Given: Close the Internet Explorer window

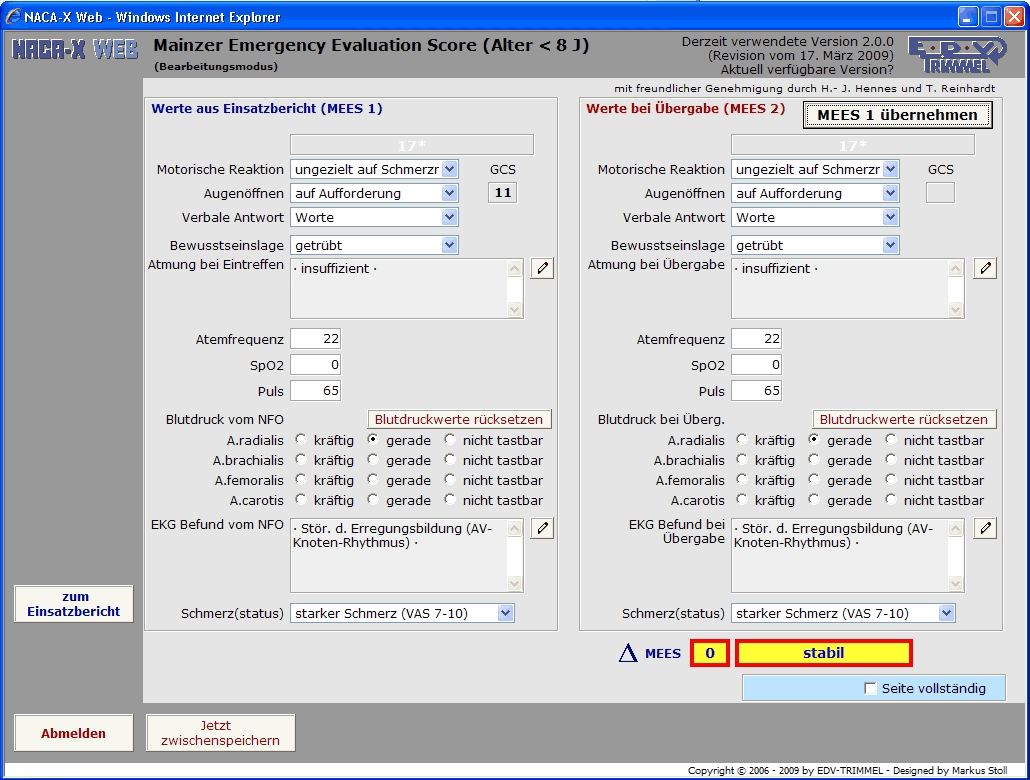Looking at the screenshot, I should (1014, 16).
